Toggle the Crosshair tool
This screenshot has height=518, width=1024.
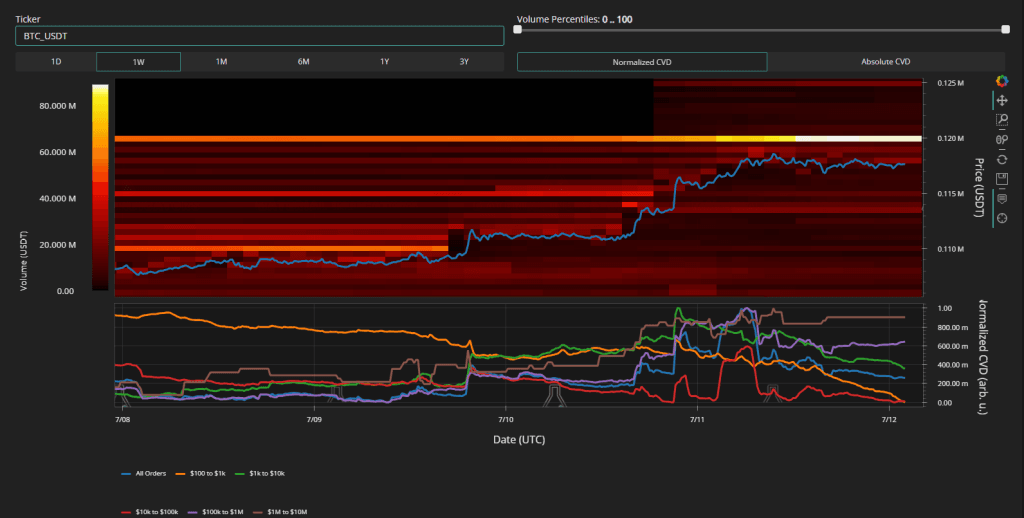(1002, 218)
